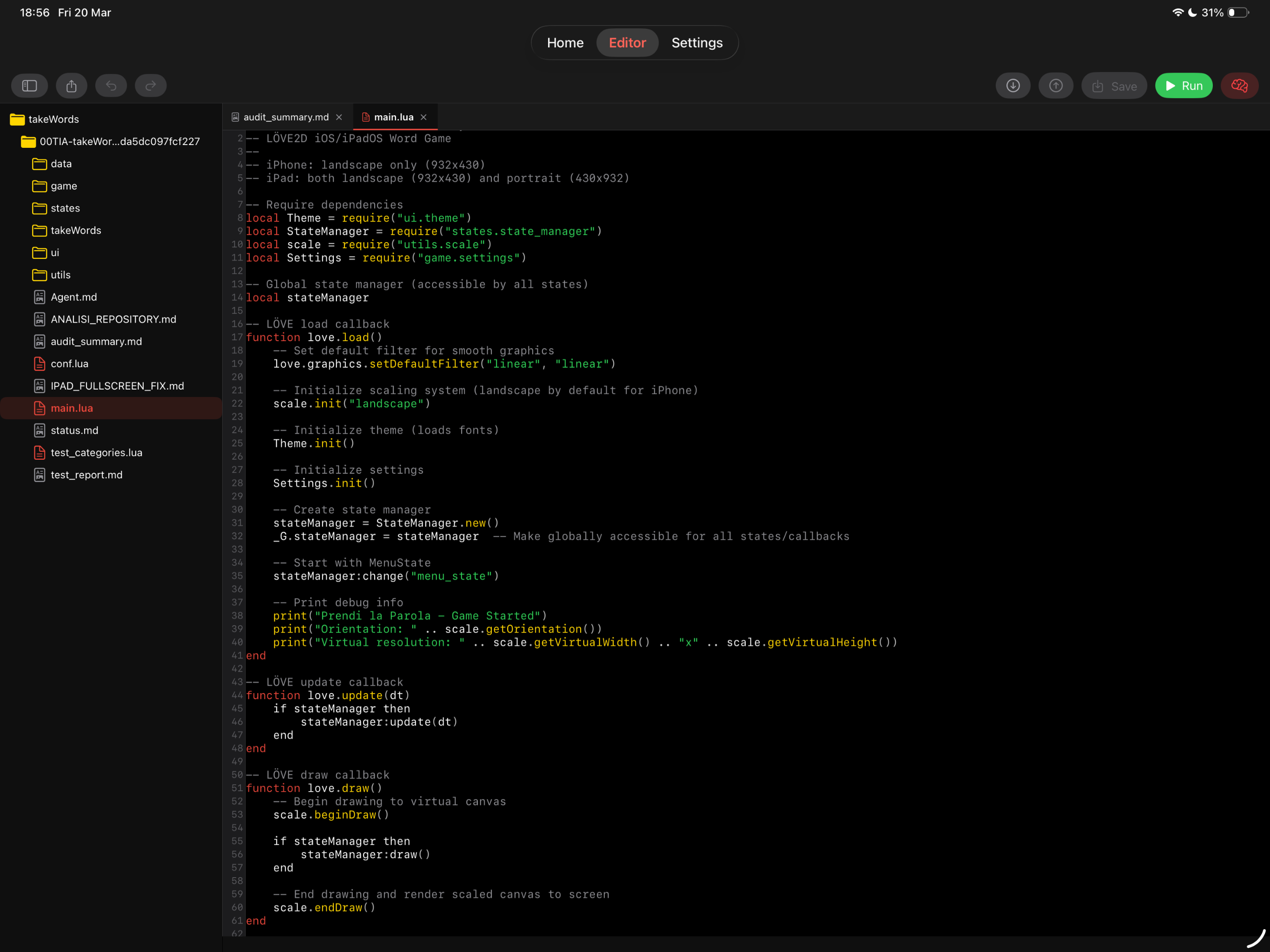Open the red AI brain icon

(x=1240, y=86)
